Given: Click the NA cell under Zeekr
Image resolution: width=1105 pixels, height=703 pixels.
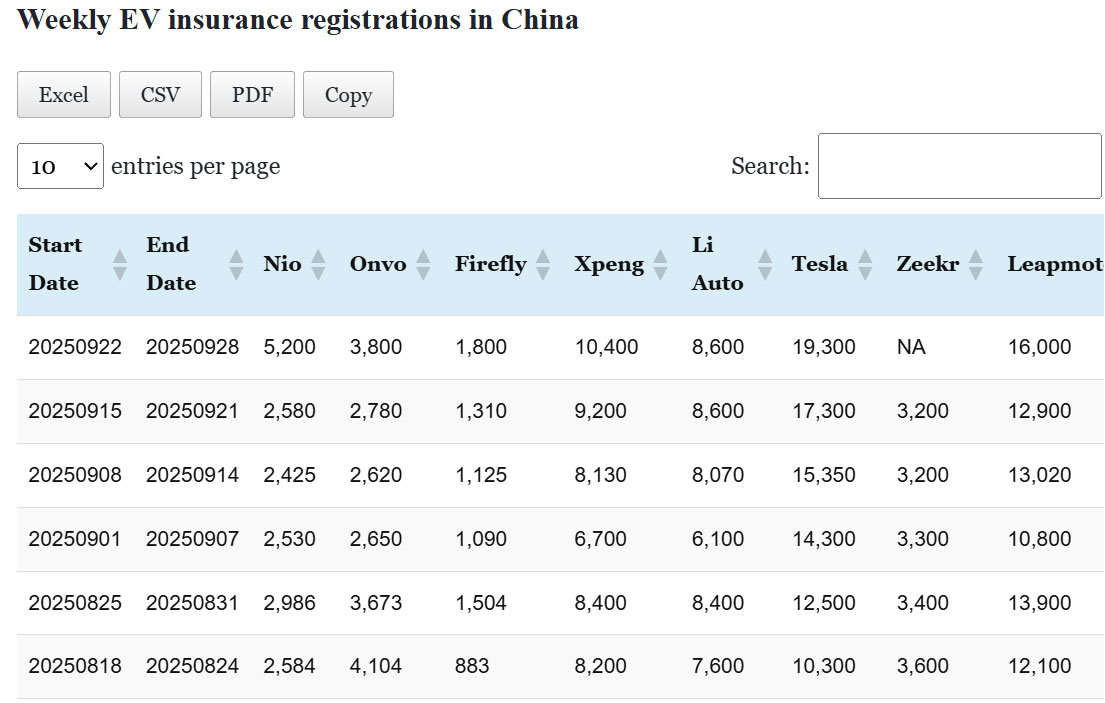Looking at the screenshot, I should pos(911,347).
